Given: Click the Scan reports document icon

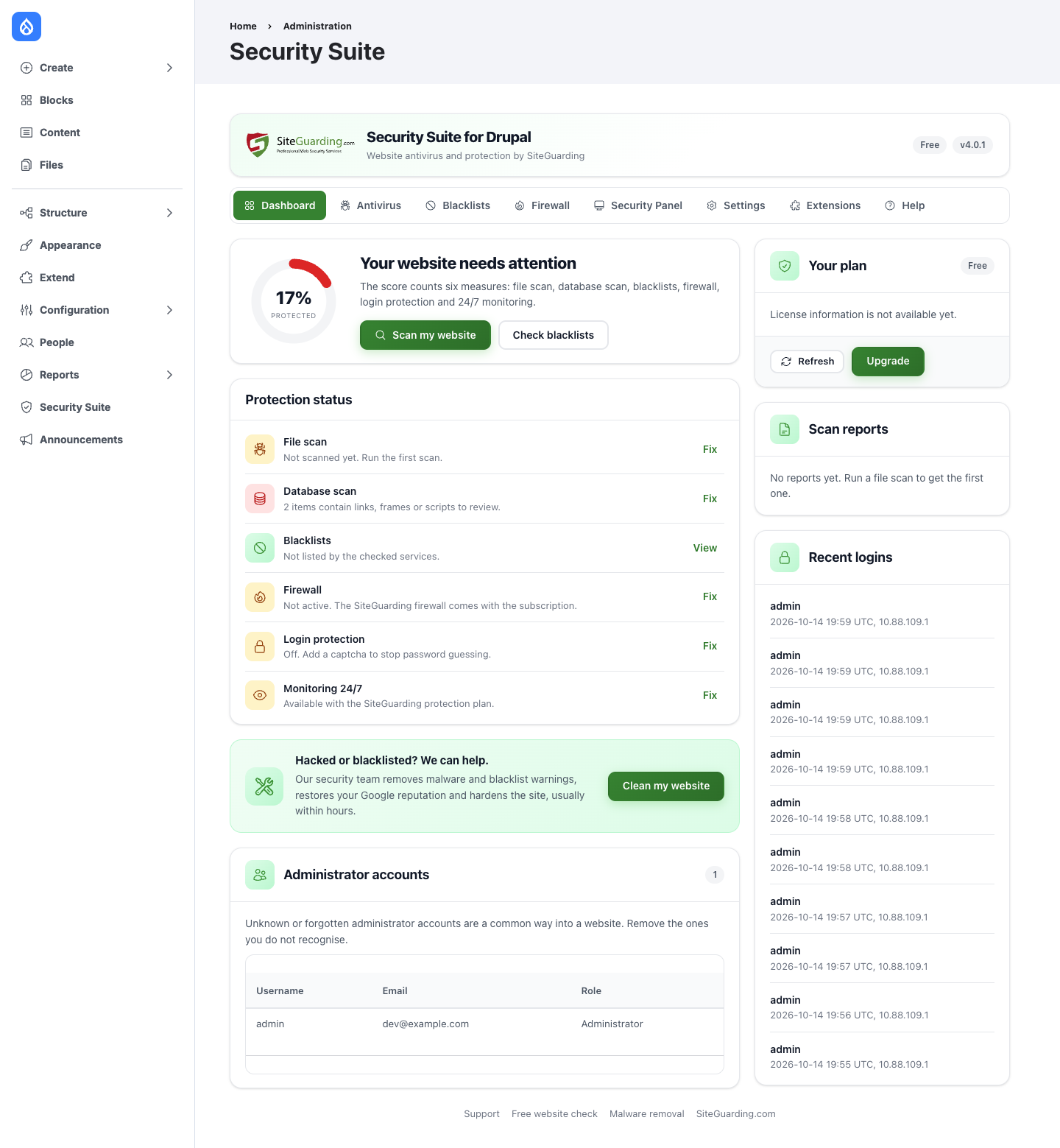Looking at the screenshot, I should tap(785, 429).
